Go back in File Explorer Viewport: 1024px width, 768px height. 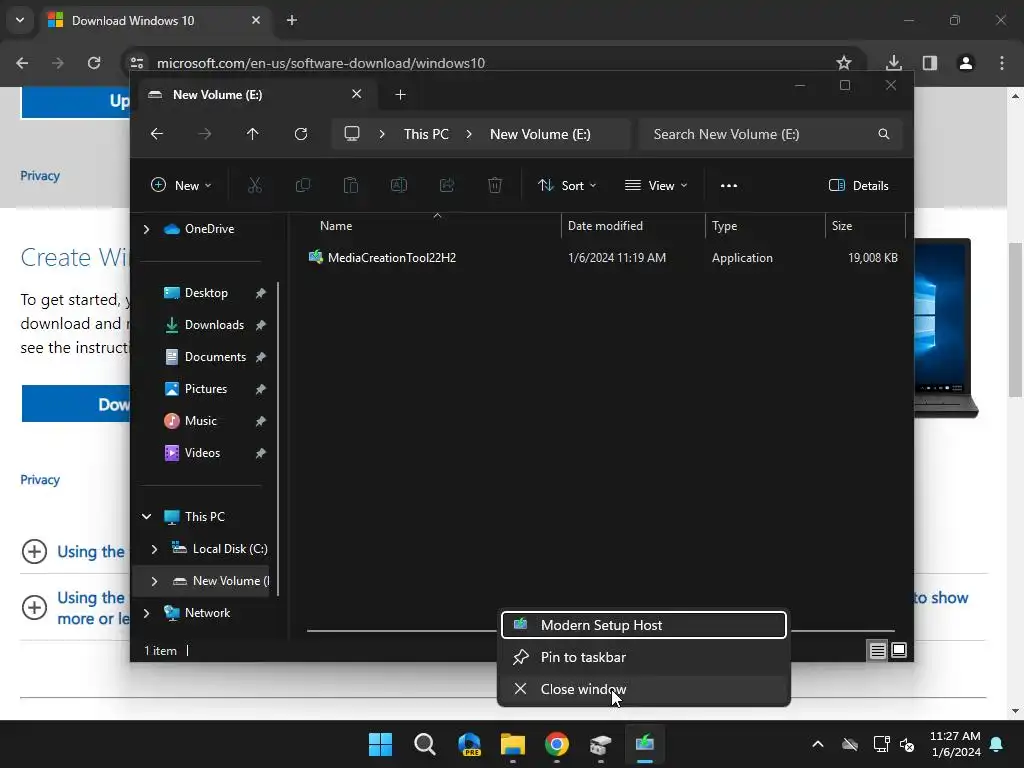coord(157,134)
